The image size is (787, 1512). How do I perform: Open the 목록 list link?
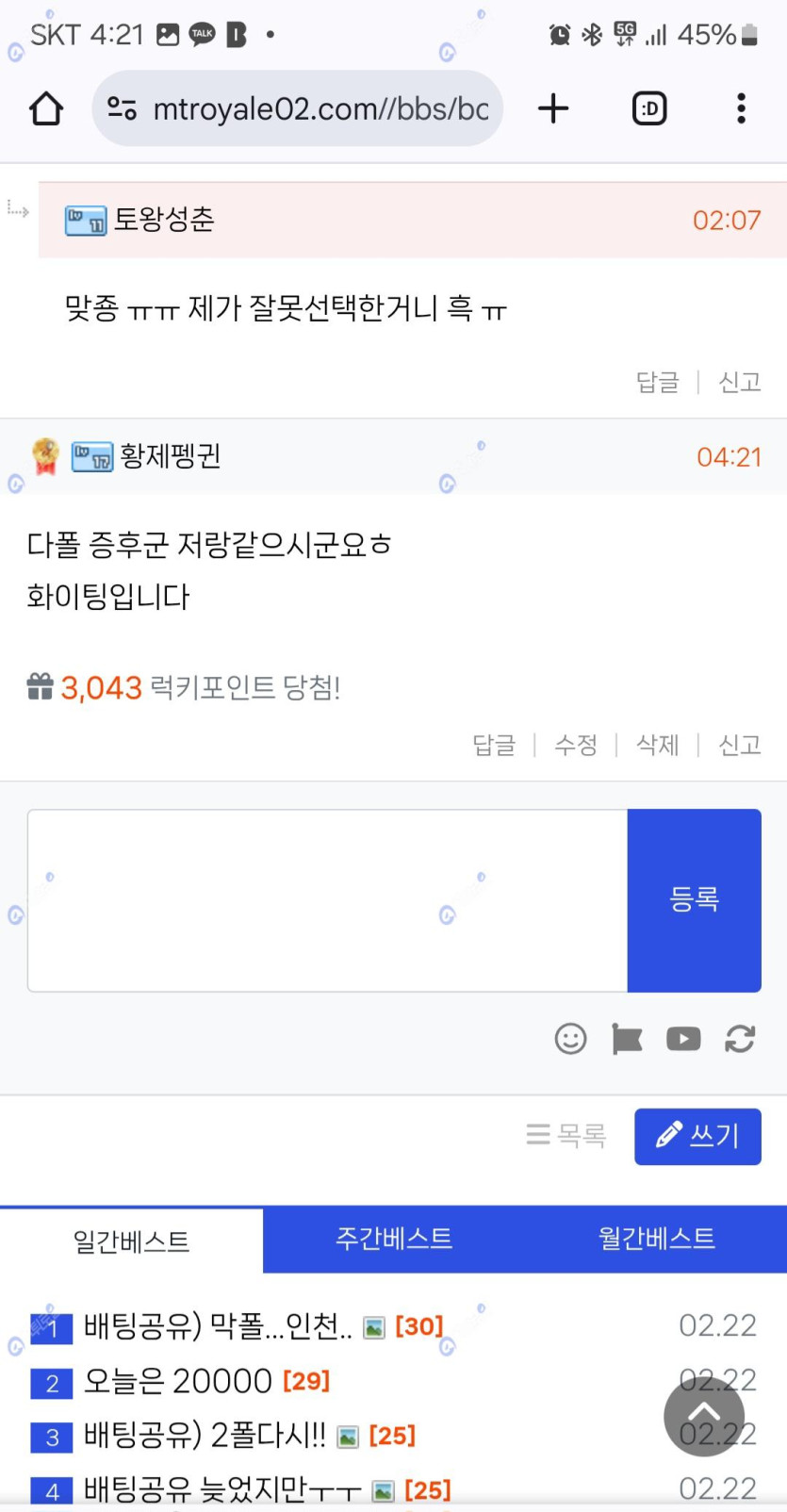click(x=566, y=1135)
